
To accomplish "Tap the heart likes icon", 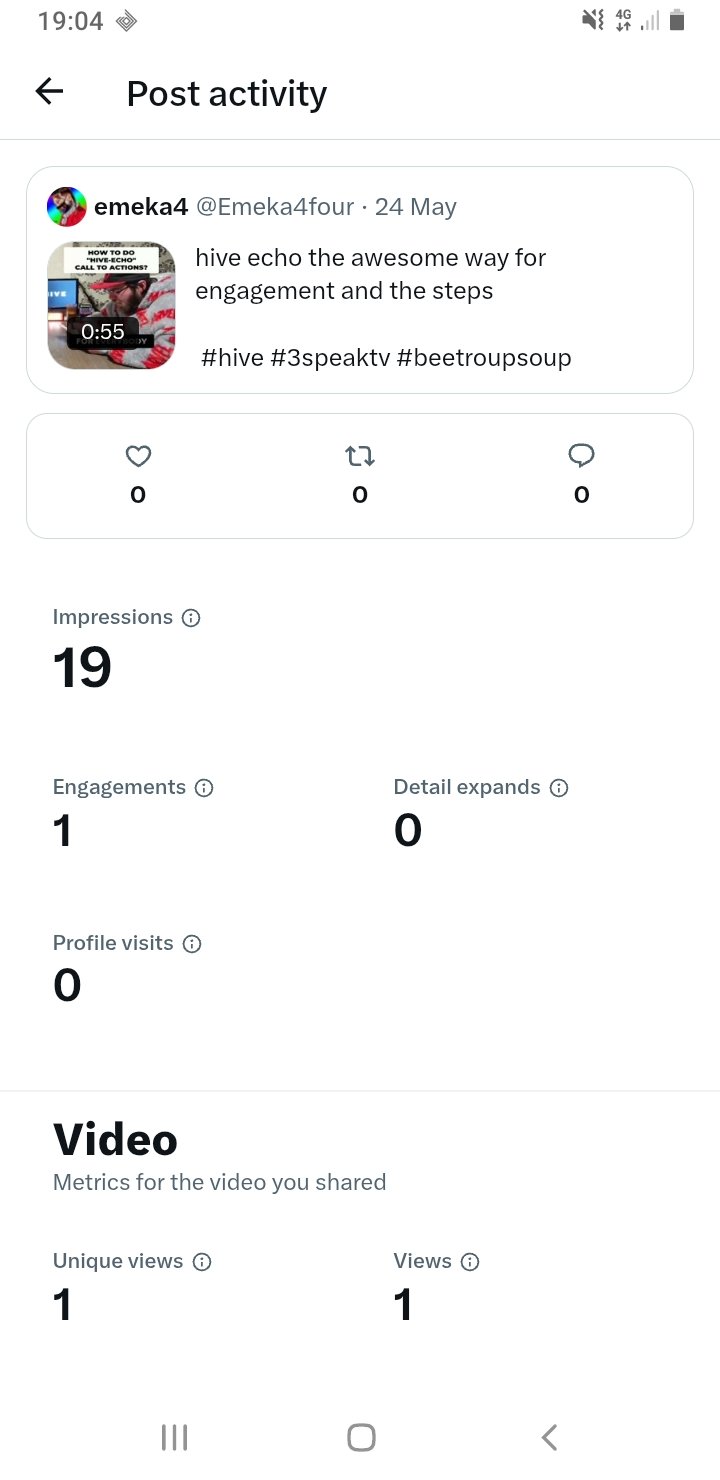I will click(138, 456).
